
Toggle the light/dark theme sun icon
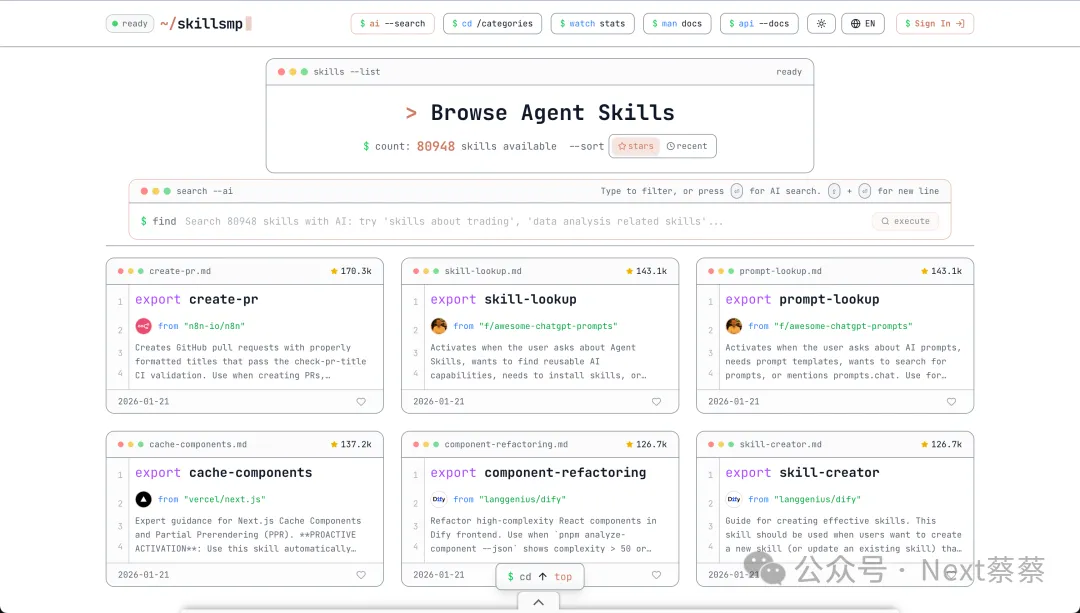click(821, 24)
